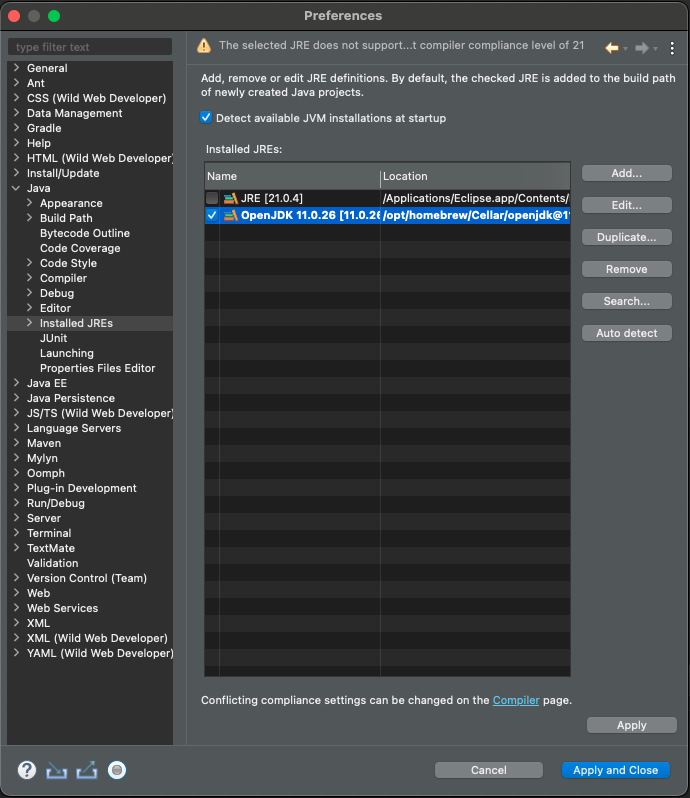The height and width of the screenshot is (798, 690).
Task: Select Properties Files Editor page
Action: [x=98, y=368]
